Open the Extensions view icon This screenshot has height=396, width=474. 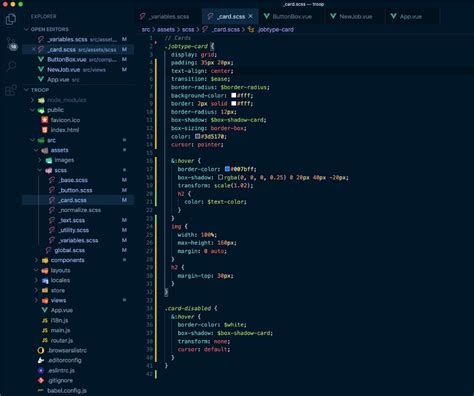11,90
